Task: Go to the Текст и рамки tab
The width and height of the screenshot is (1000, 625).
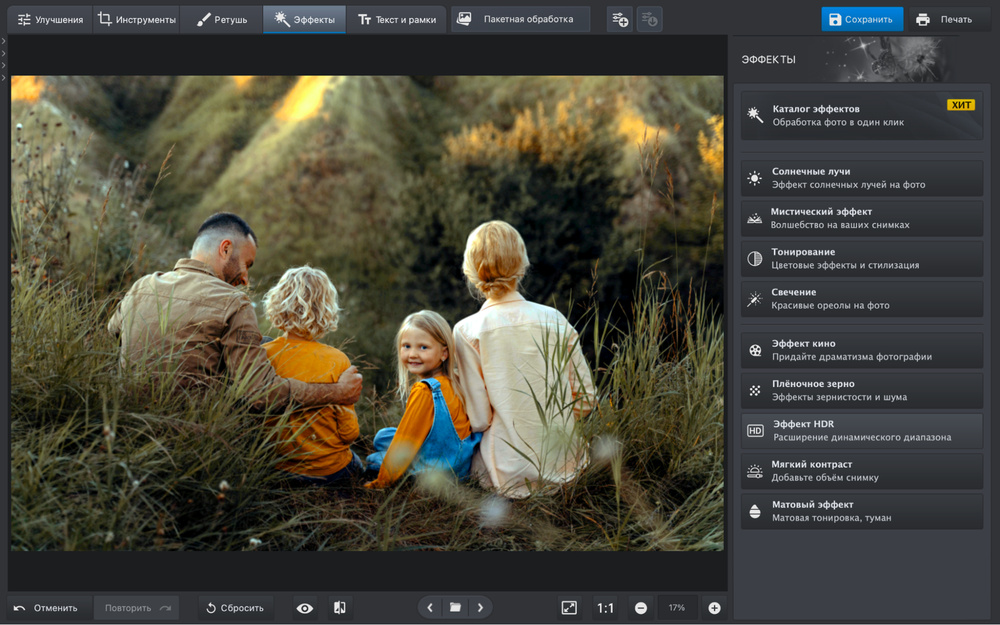Action: pos(397,19)
